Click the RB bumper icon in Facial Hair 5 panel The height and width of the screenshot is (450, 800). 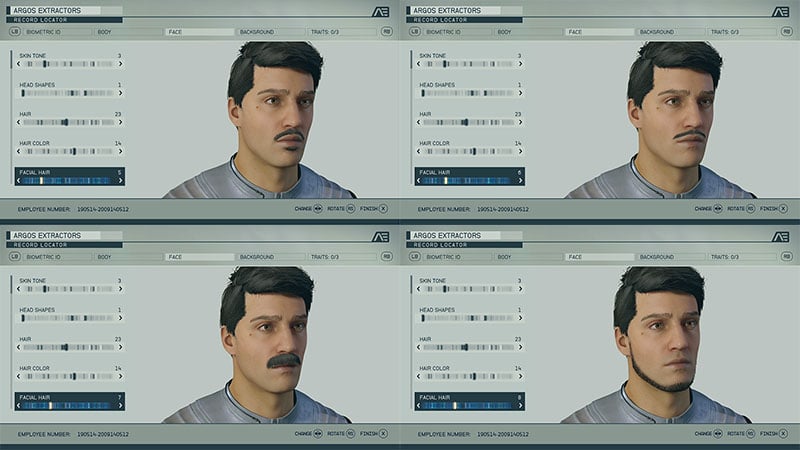coord(387,32)
